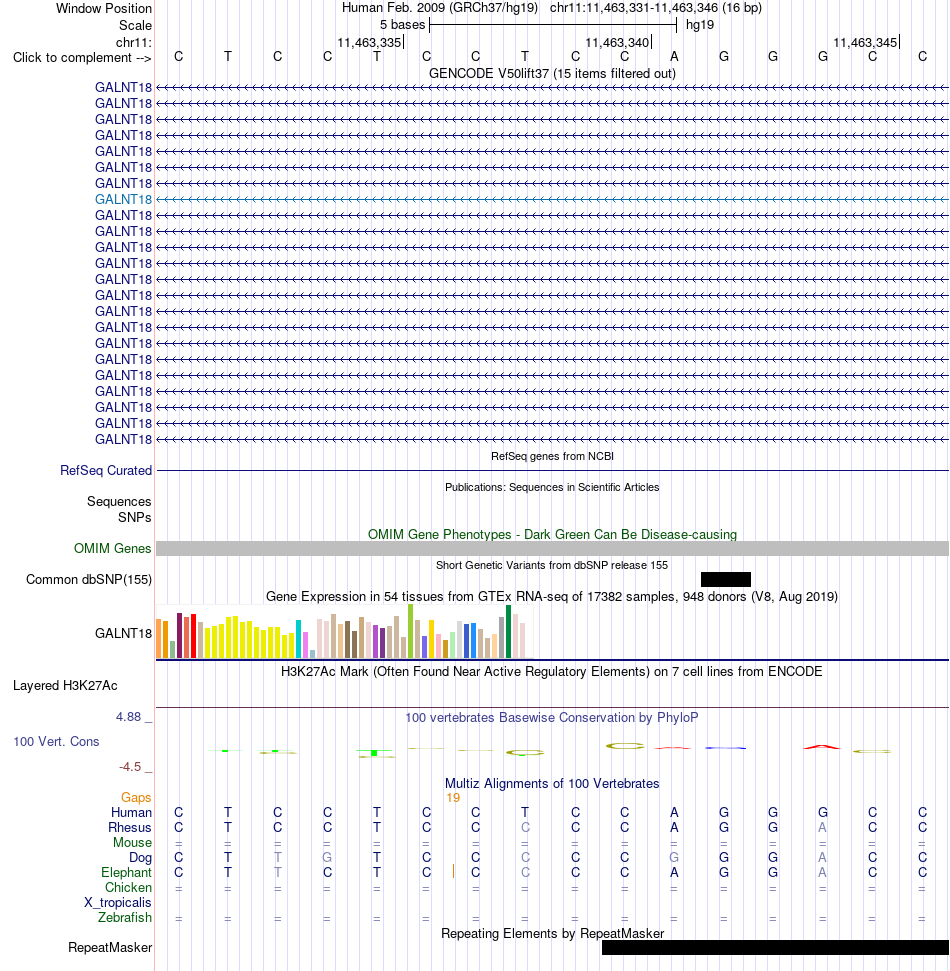This screenshot has width=950, height=971.
Task: Open the H3K27Ac Mark track title
Action: 552,672
